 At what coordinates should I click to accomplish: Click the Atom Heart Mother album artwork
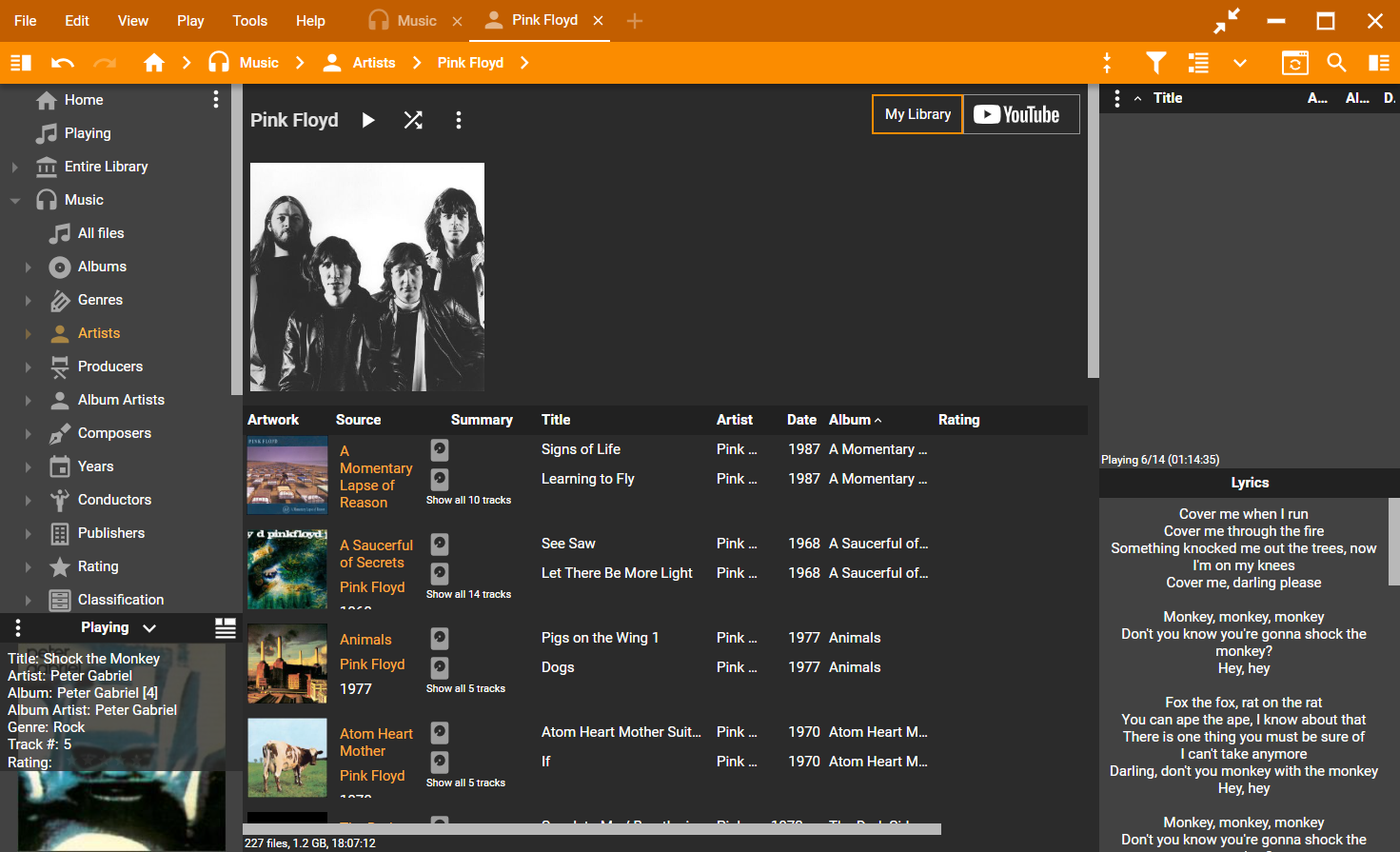[286, 758]
